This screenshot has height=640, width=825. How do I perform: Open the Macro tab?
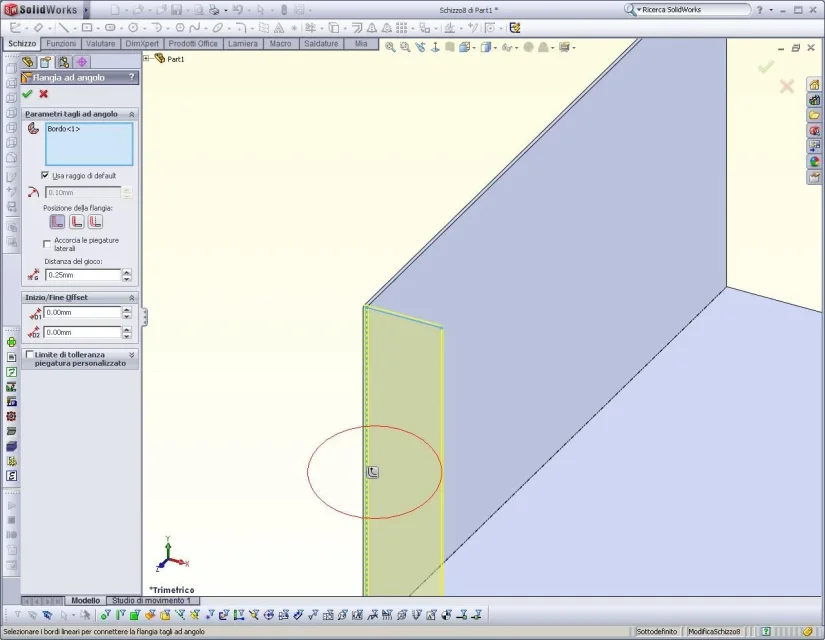tap(280, 44)
